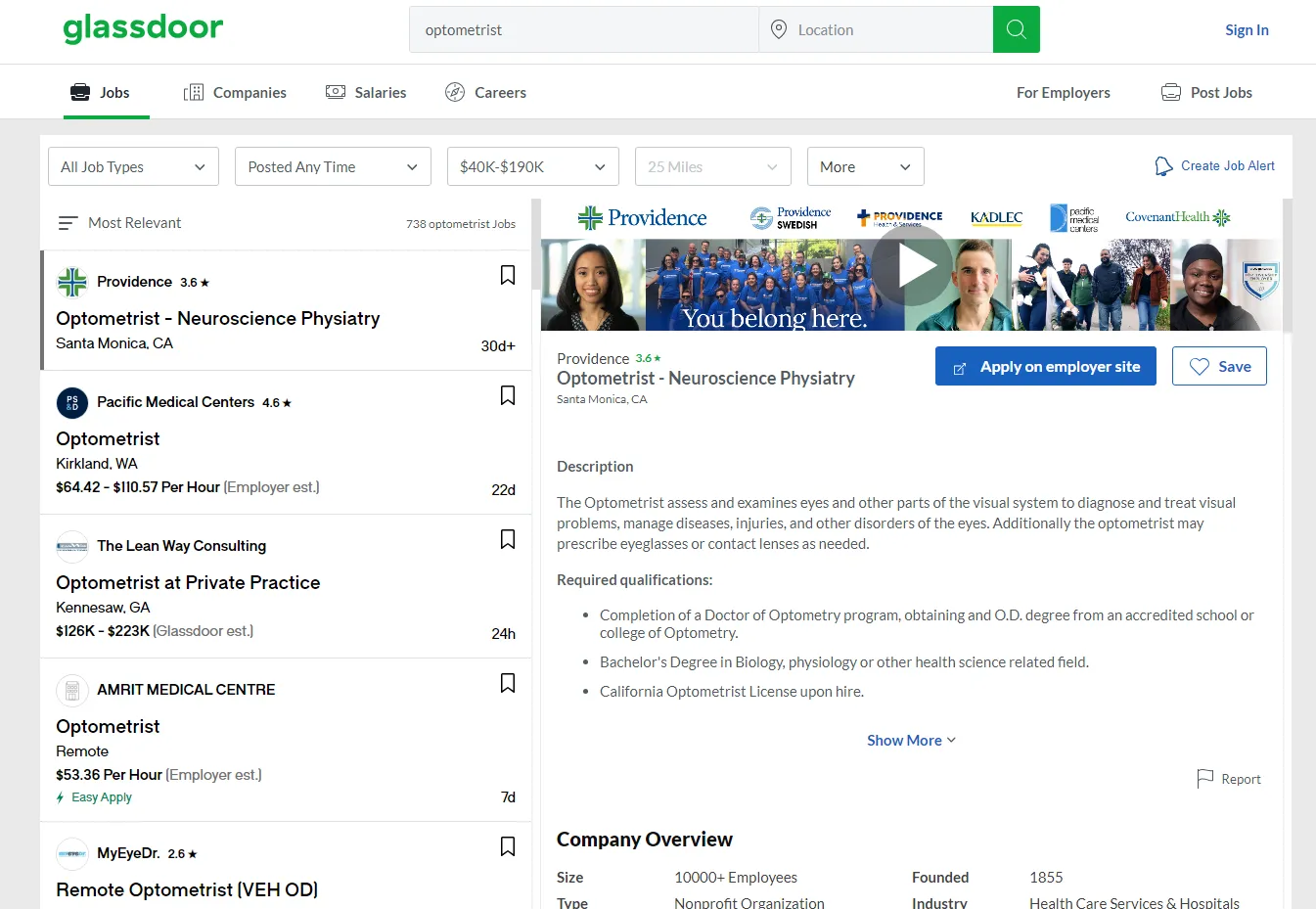Bookmark The Lean Way Consulting job
1316x909 pixels.
tap(508, 539)
